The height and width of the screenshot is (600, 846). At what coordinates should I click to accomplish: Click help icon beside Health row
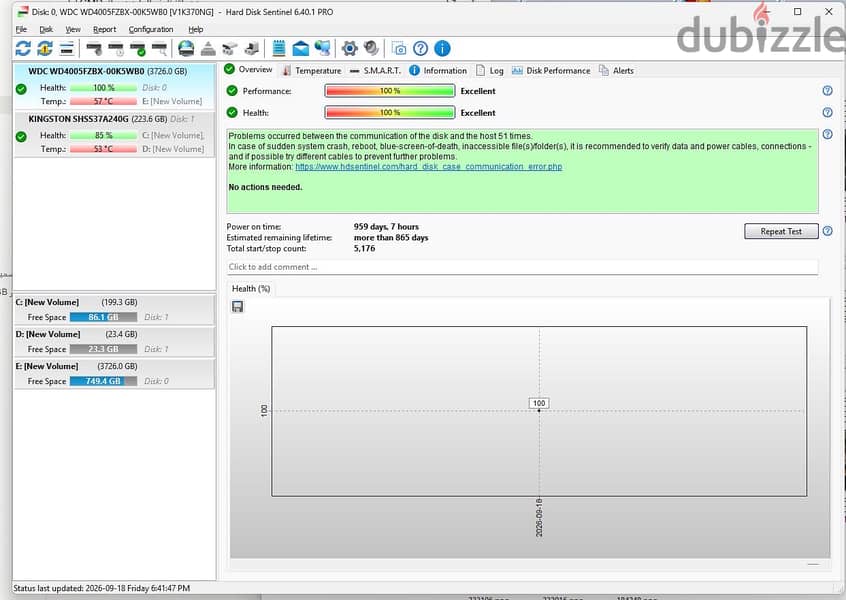pyautogui.click(x=827, y=112)
